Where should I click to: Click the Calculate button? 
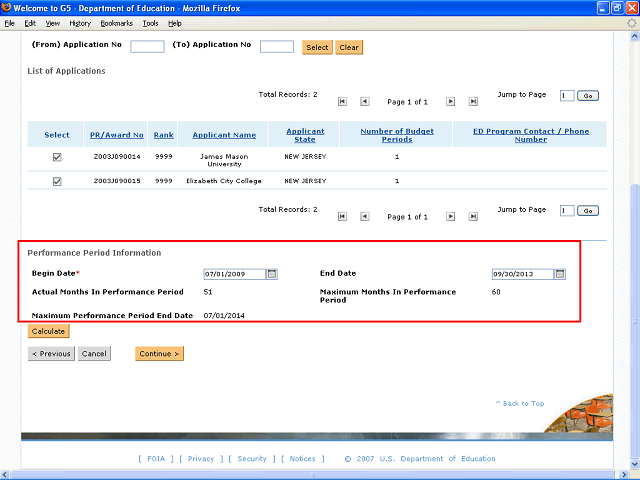coord(48,331)
